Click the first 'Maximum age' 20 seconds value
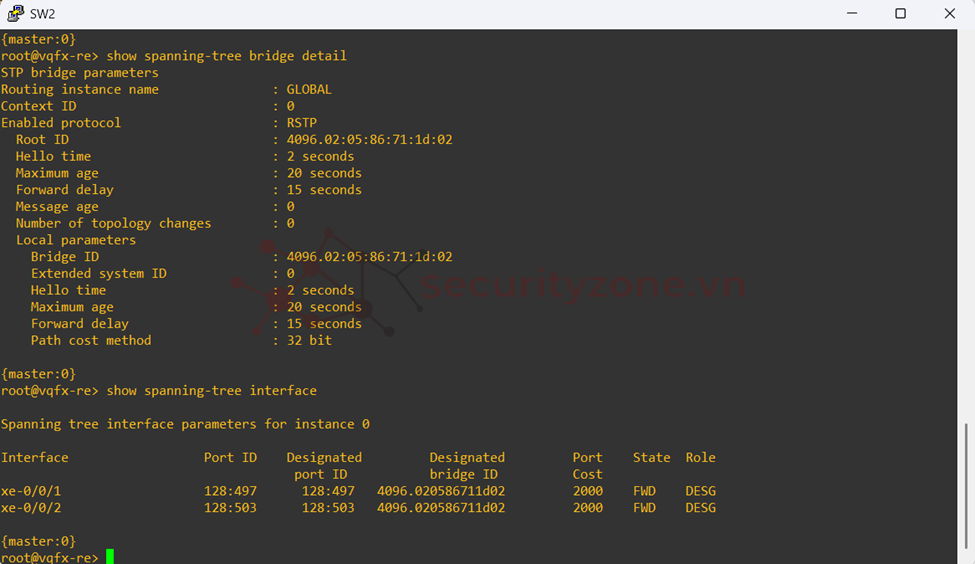The height and width of the screenshot is (564, 975). tap(324, 173)
